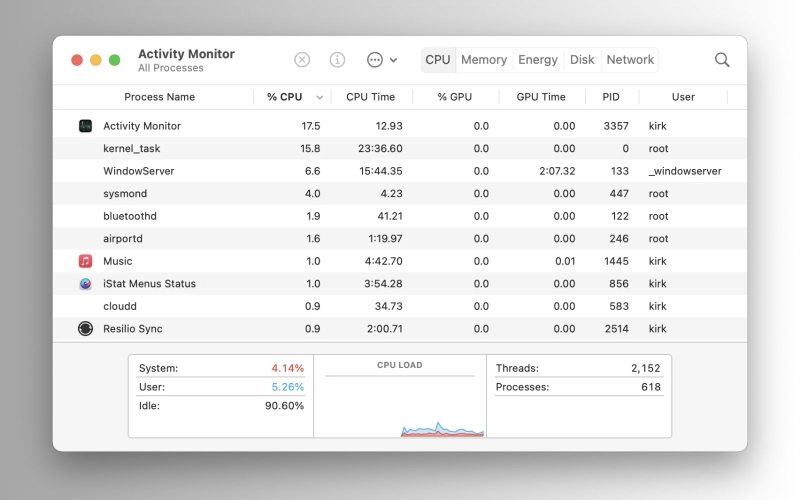800x500 pixels.
Task: Click GPU time value 2:07.32
Action: click(x=557, y=171)
